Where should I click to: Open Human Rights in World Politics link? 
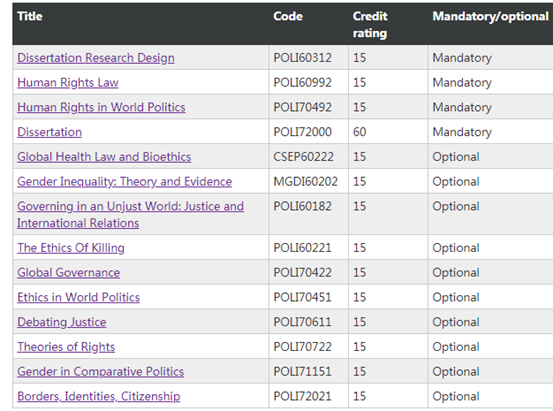pos(101,107)
